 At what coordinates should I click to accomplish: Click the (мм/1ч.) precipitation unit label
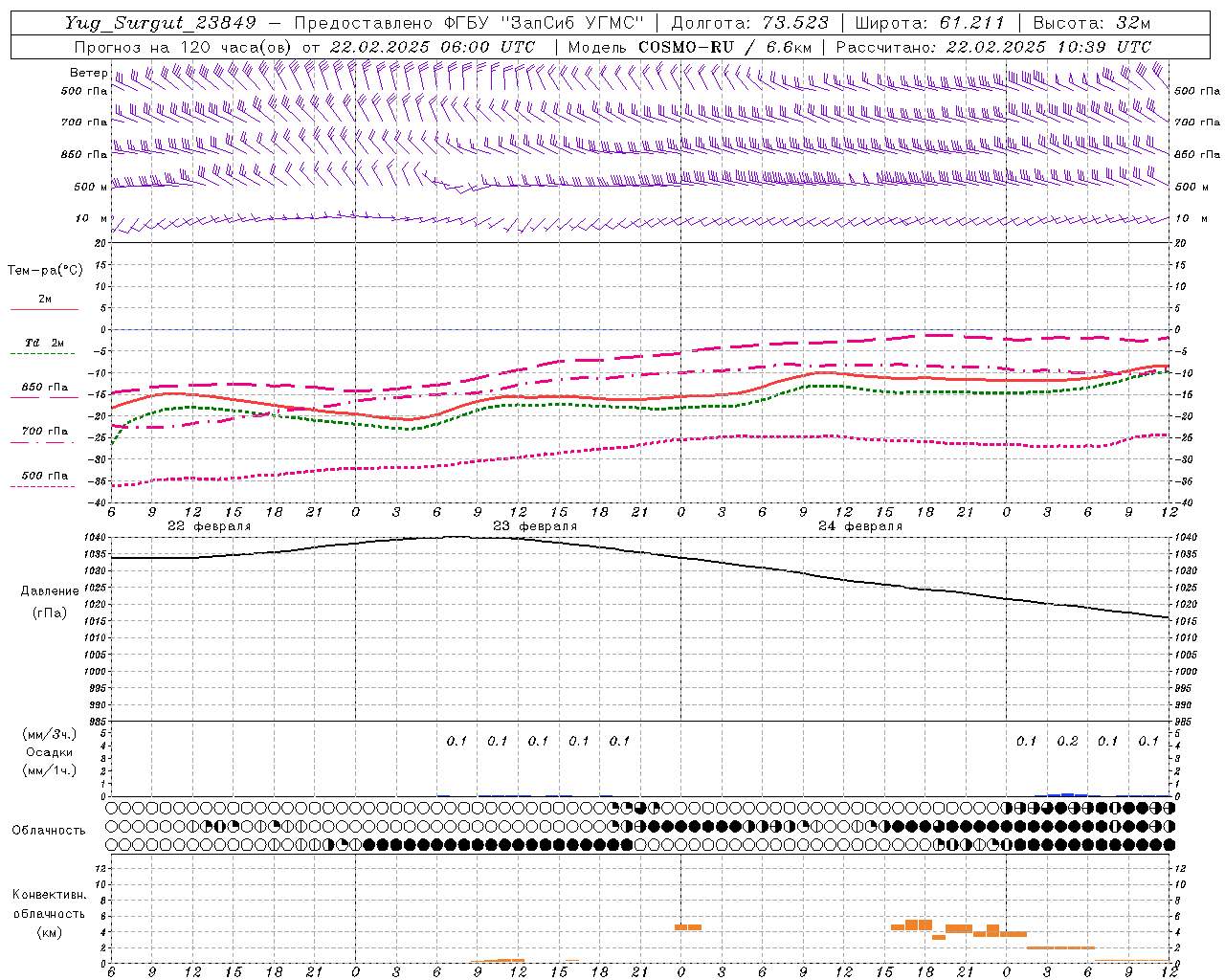pyautogui.click(x=50, y=770)
